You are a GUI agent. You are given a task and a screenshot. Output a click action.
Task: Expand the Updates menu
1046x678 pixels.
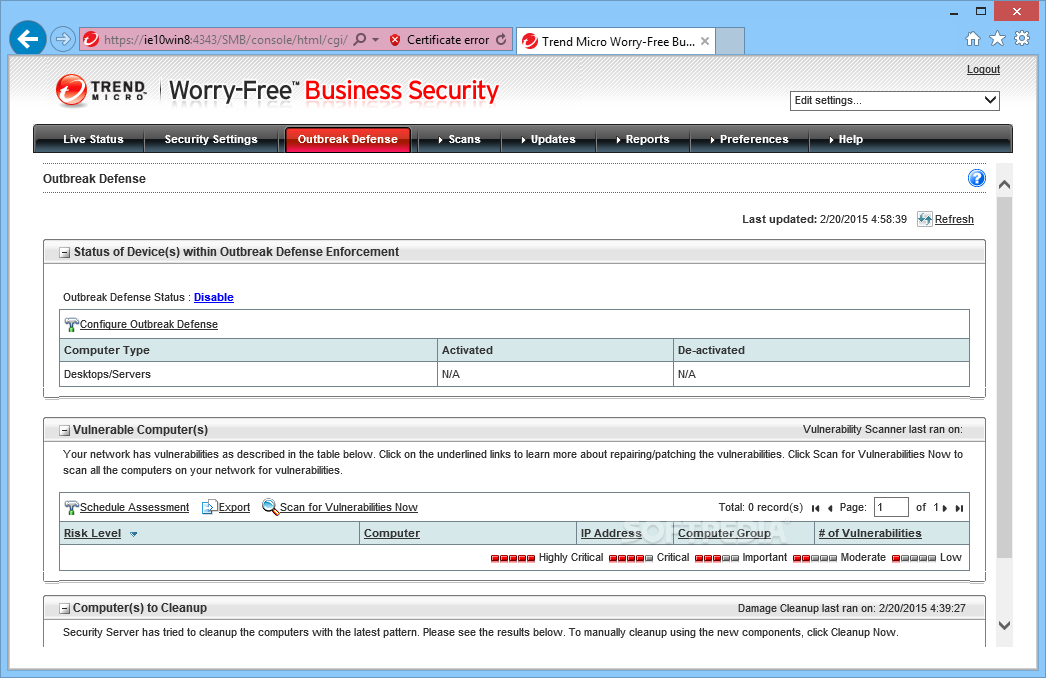click(x=548, y=139)
